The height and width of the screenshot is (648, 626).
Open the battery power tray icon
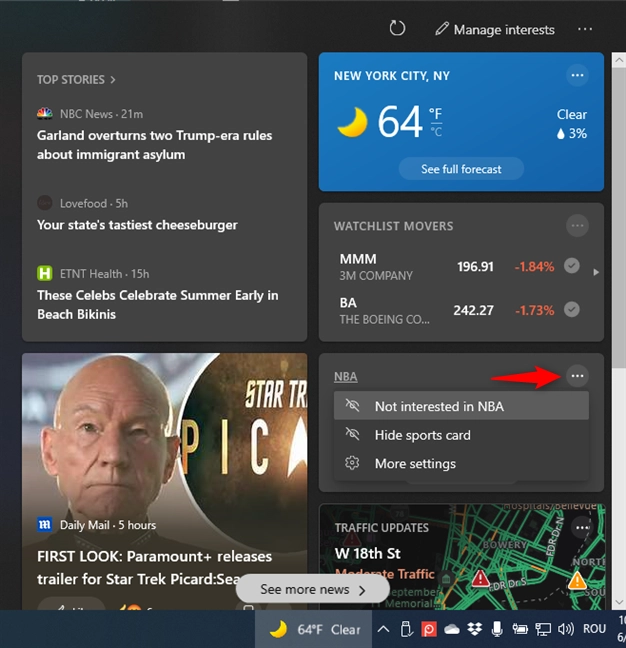point(520,629)
